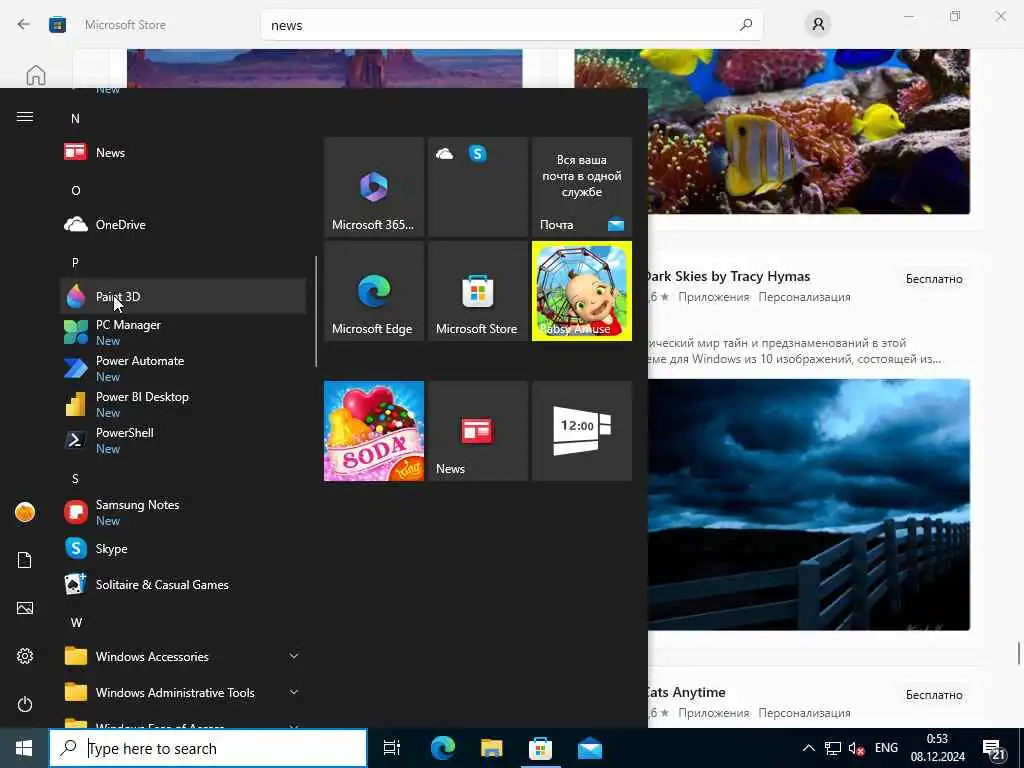
Task: Launch OneDrive from the app list
Action: tap(183, 225)
